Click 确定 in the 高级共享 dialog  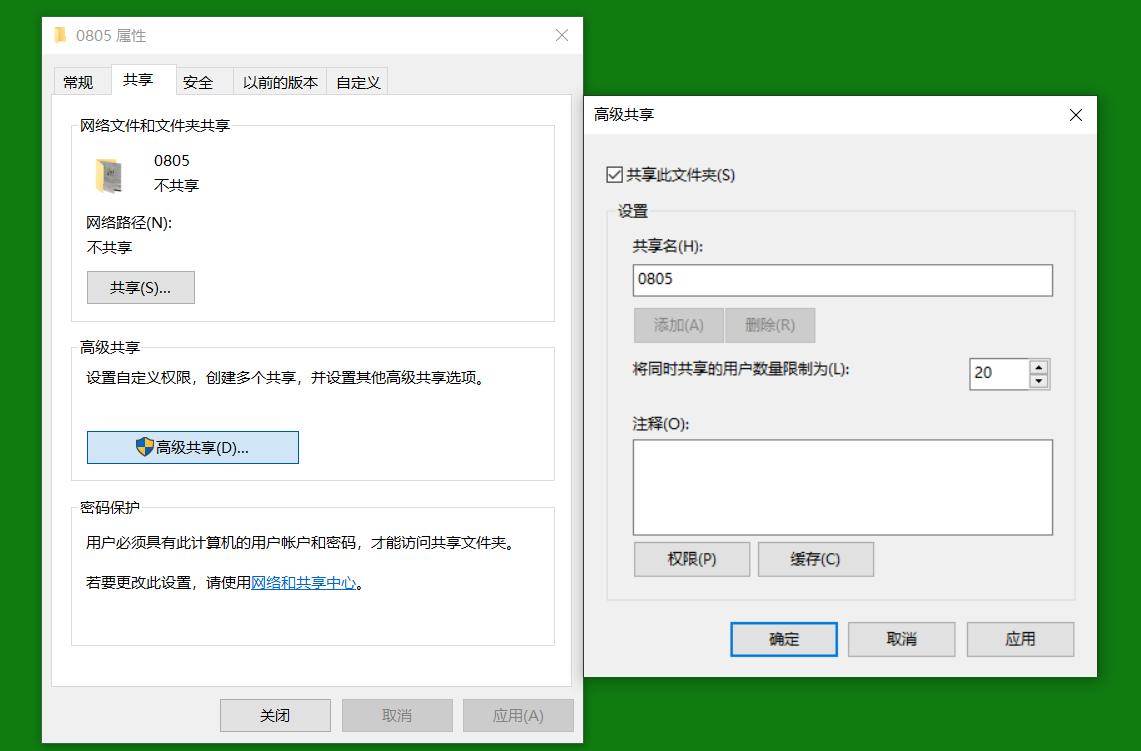pos(784,639)
